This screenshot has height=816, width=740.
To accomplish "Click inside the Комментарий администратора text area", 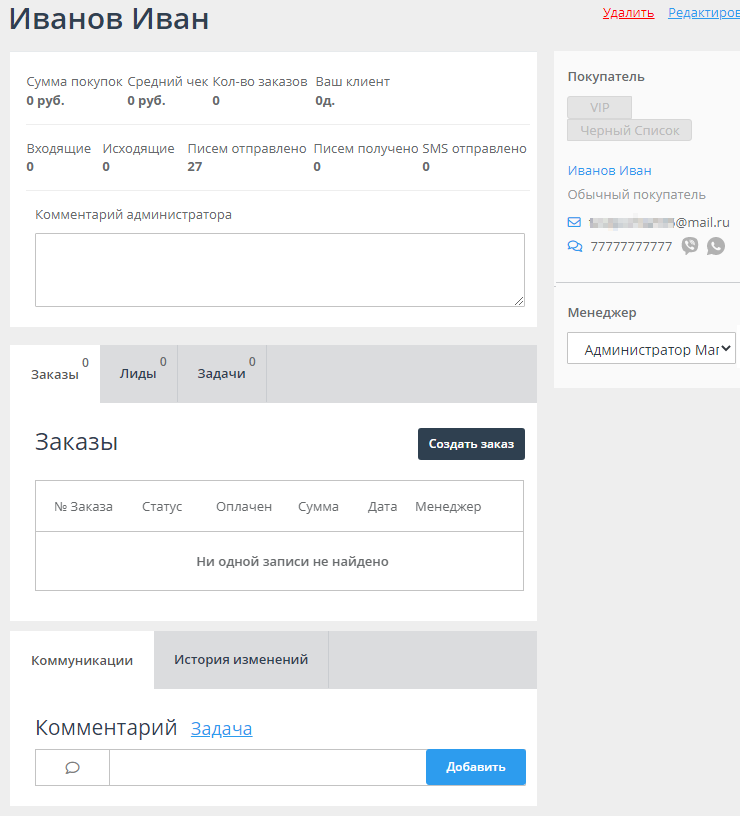I will pyautogui.click(x=280, y=268).
